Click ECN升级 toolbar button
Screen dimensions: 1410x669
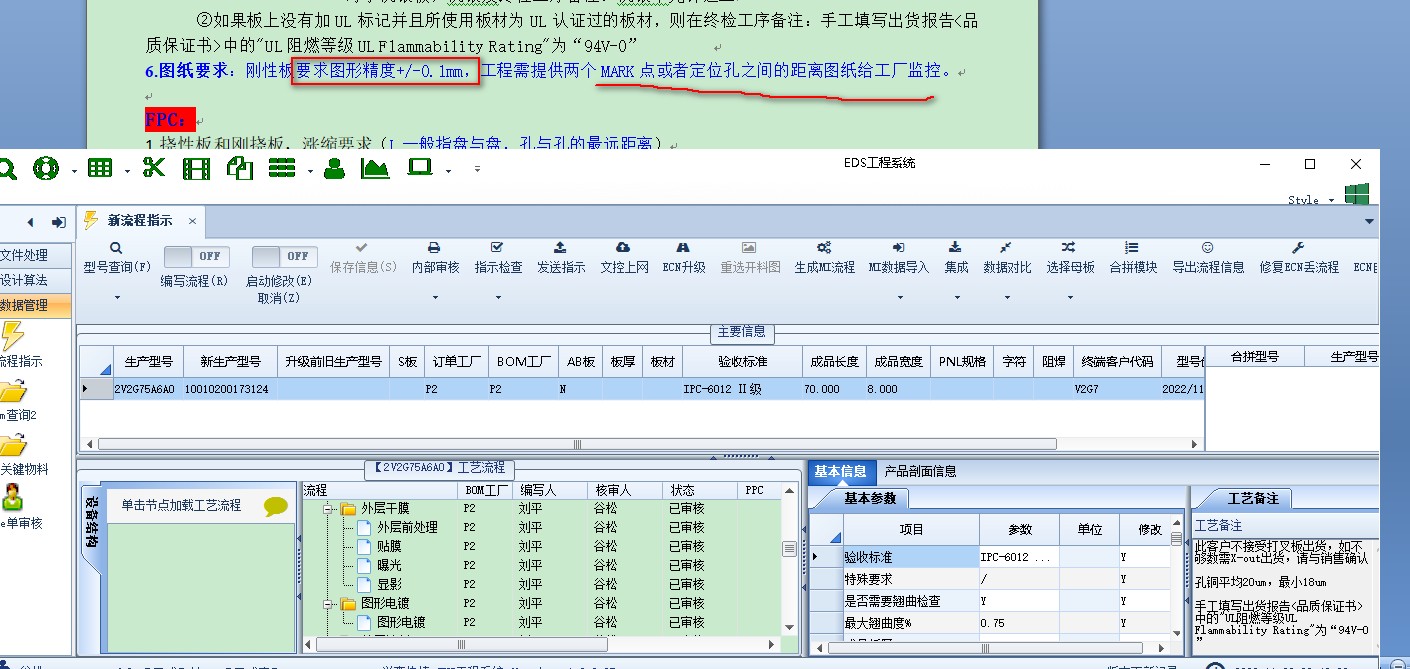coord(684,258)
